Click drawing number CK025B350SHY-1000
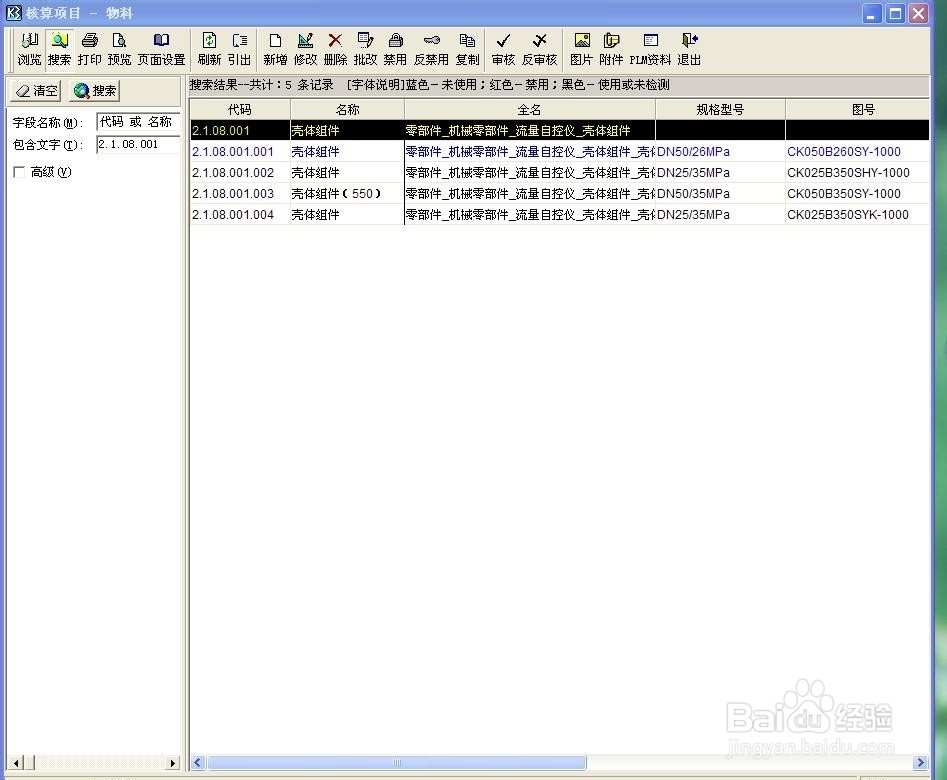Image resolution: width=947 pixels, height=780 pixels. point(848,173)
